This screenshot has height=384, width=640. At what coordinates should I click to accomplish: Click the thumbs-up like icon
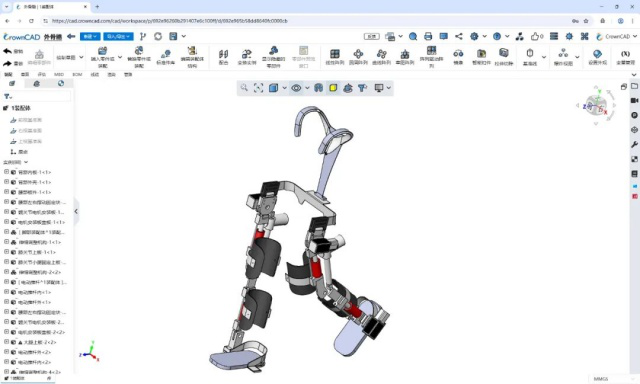(x=535, y=37)
